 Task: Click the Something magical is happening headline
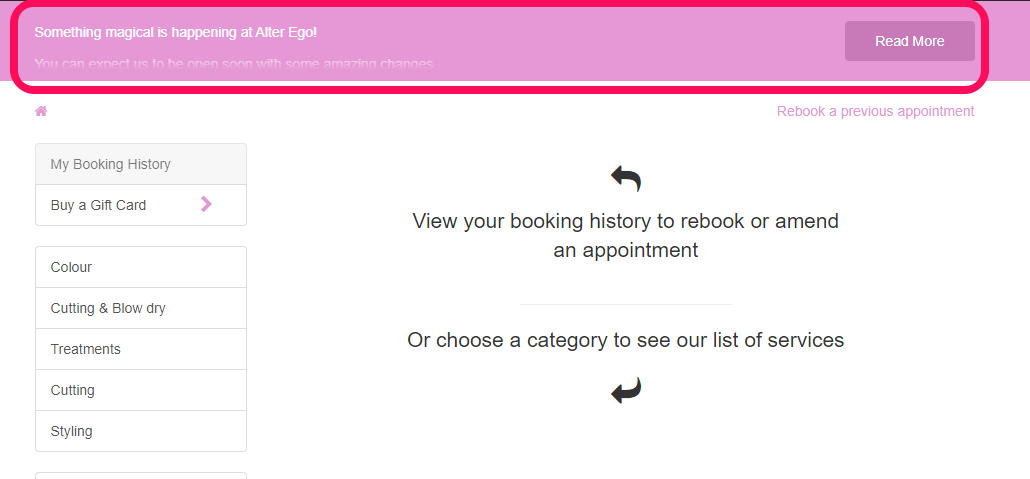pyautogui.click(x=175, y=32)
